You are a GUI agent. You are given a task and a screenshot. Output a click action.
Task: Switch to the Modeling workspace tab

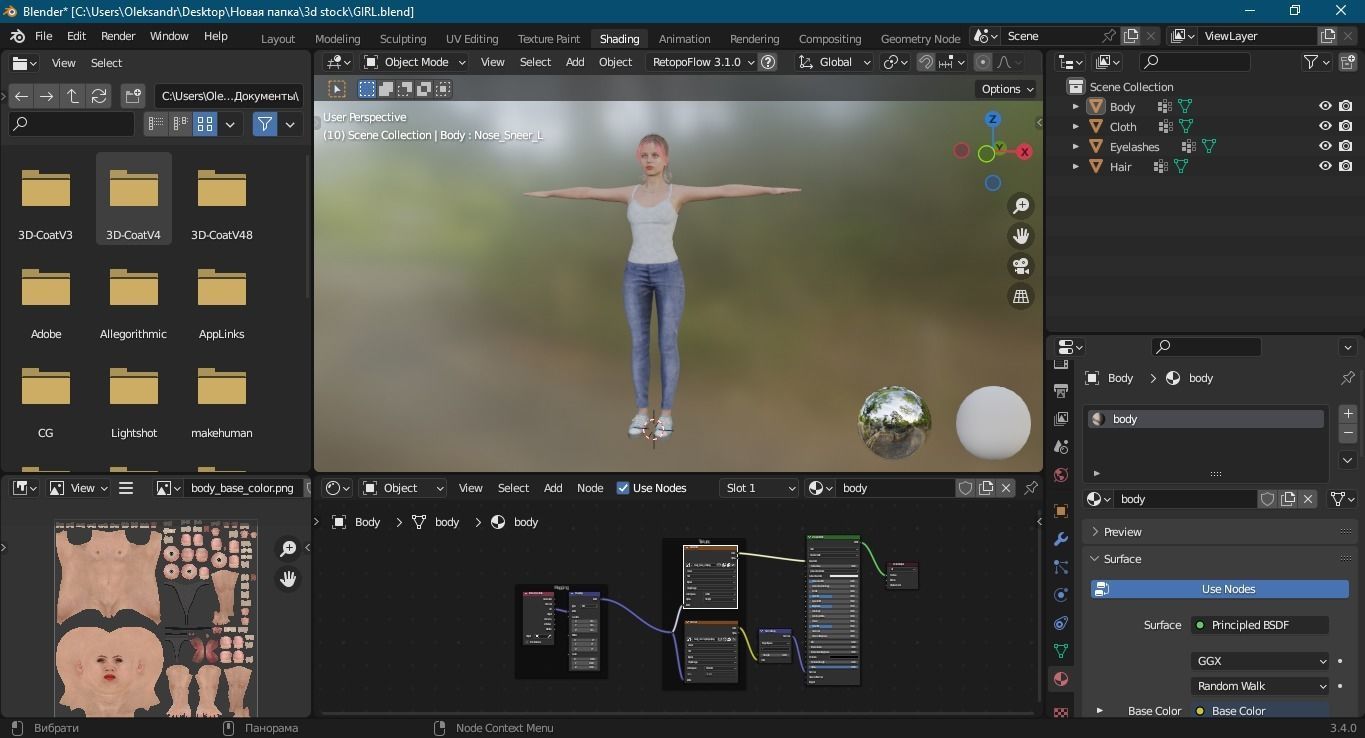tap(338, 39)
